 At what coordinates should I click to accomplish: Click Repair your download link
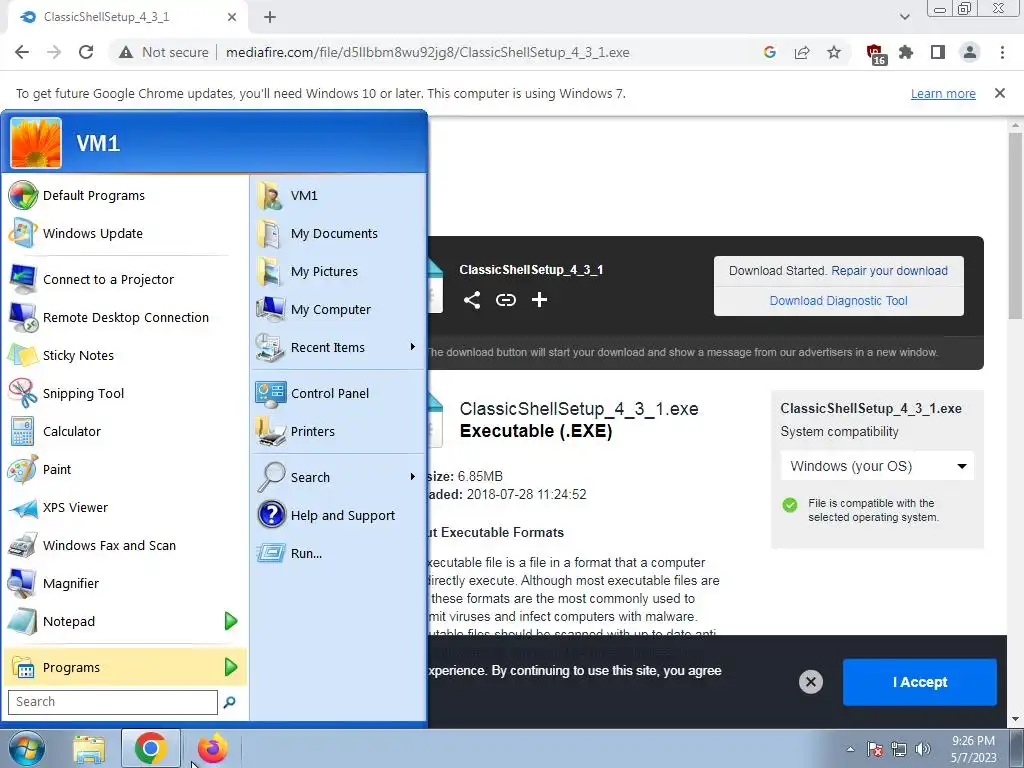coord(889,271)
